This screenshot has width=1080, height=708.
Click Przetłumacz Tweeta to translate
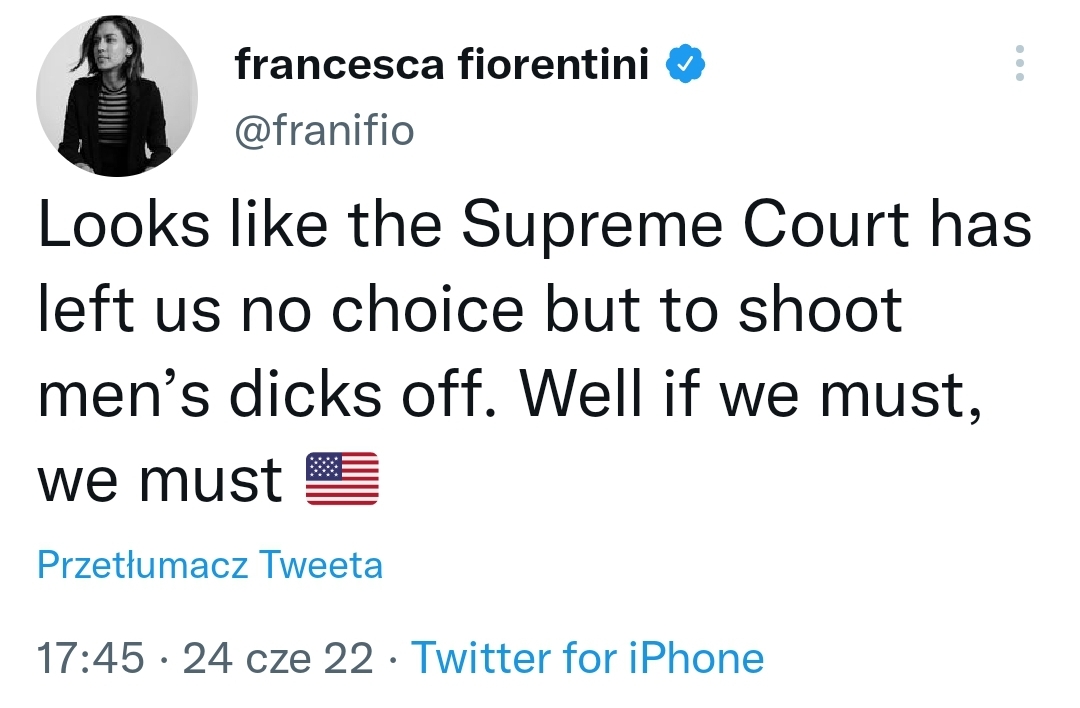[209, 565]
